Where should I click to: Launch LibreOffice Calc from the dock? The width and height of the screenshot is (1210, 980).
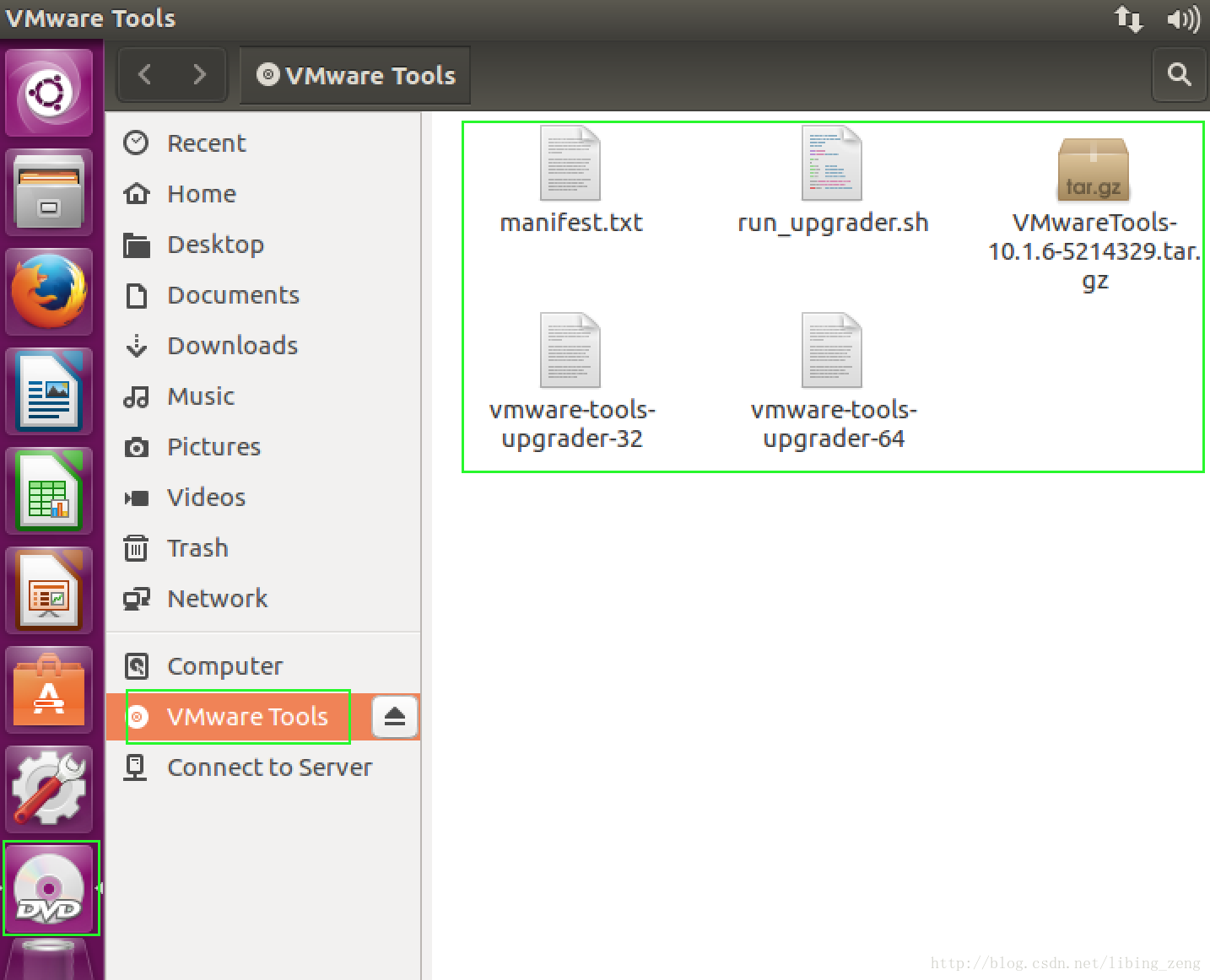tap(49, 491)
